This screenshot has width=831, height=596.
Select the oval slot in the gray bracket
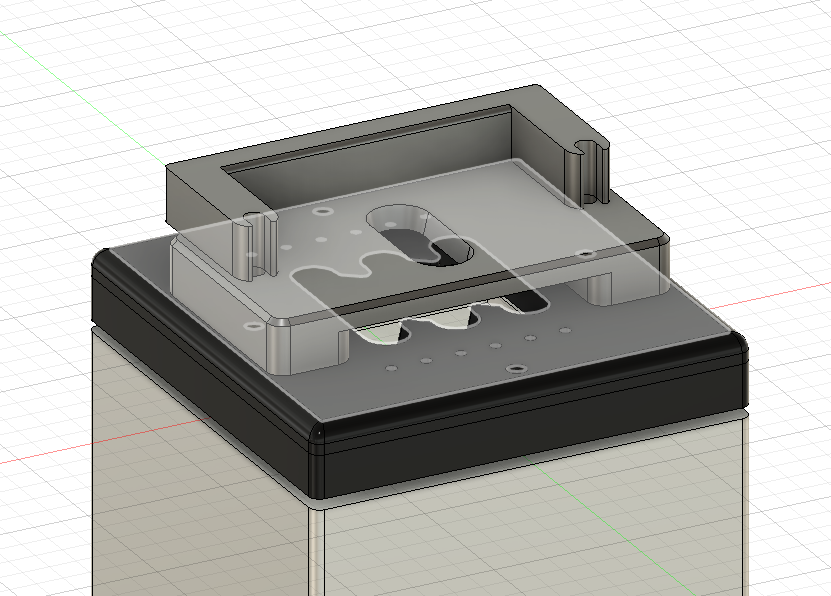(x=419, y=234)
